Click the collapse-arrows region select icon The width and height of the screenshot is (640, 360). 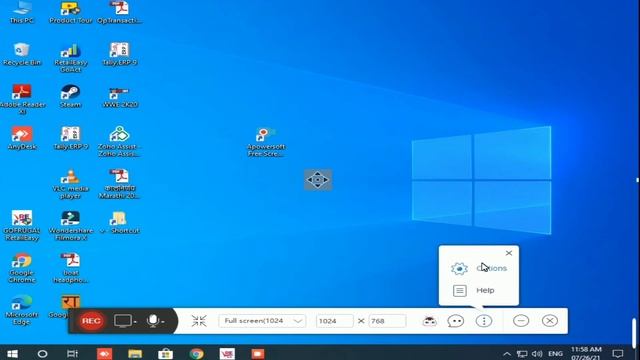click(x=199, y=321)
